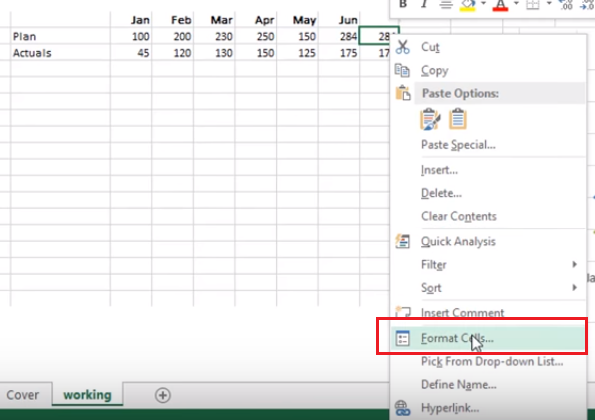Open the fill color dropdown arrow
This screenshot has width=595, height=420.
tap(483, 4)
